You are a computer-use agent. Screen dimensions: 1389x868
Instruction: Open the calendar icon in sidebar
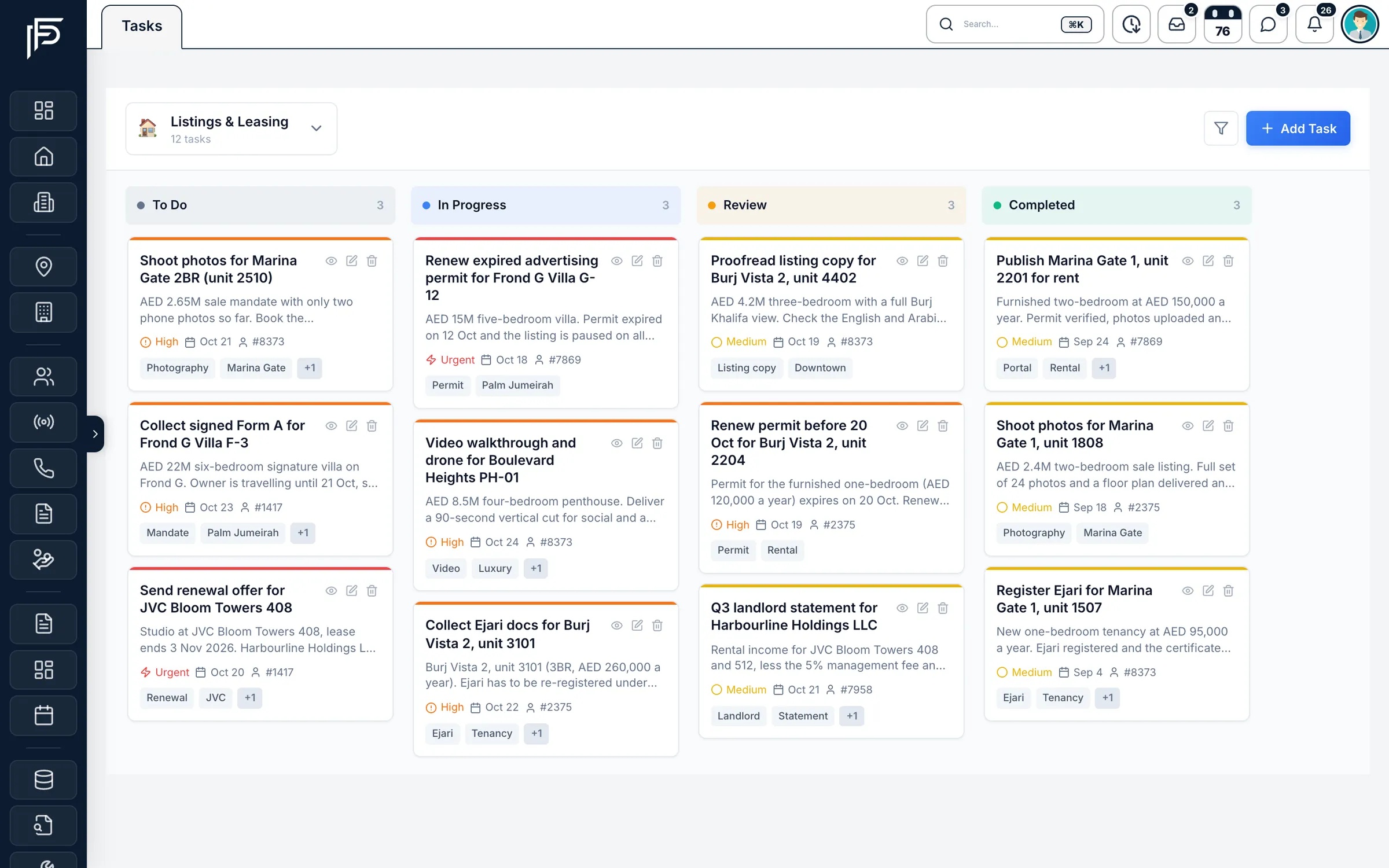pyautogui.click(x=43, y=716)
